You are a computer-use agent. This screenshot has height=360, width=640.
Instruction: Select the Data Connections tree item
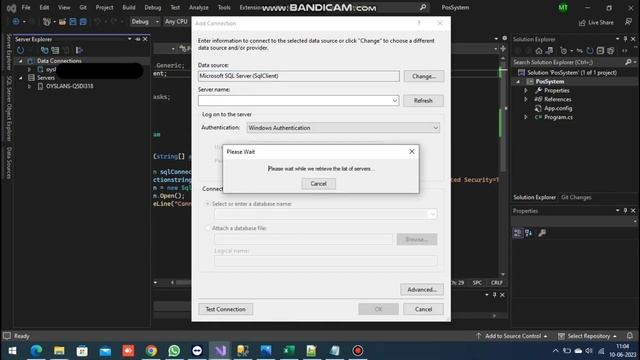point(59,61)
